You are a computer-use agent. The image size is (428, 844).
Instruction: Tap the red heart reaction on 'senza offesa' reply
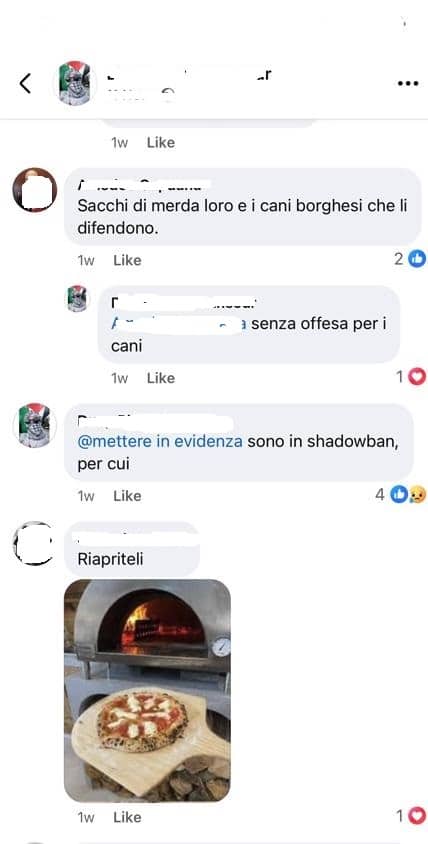[417, 377]
